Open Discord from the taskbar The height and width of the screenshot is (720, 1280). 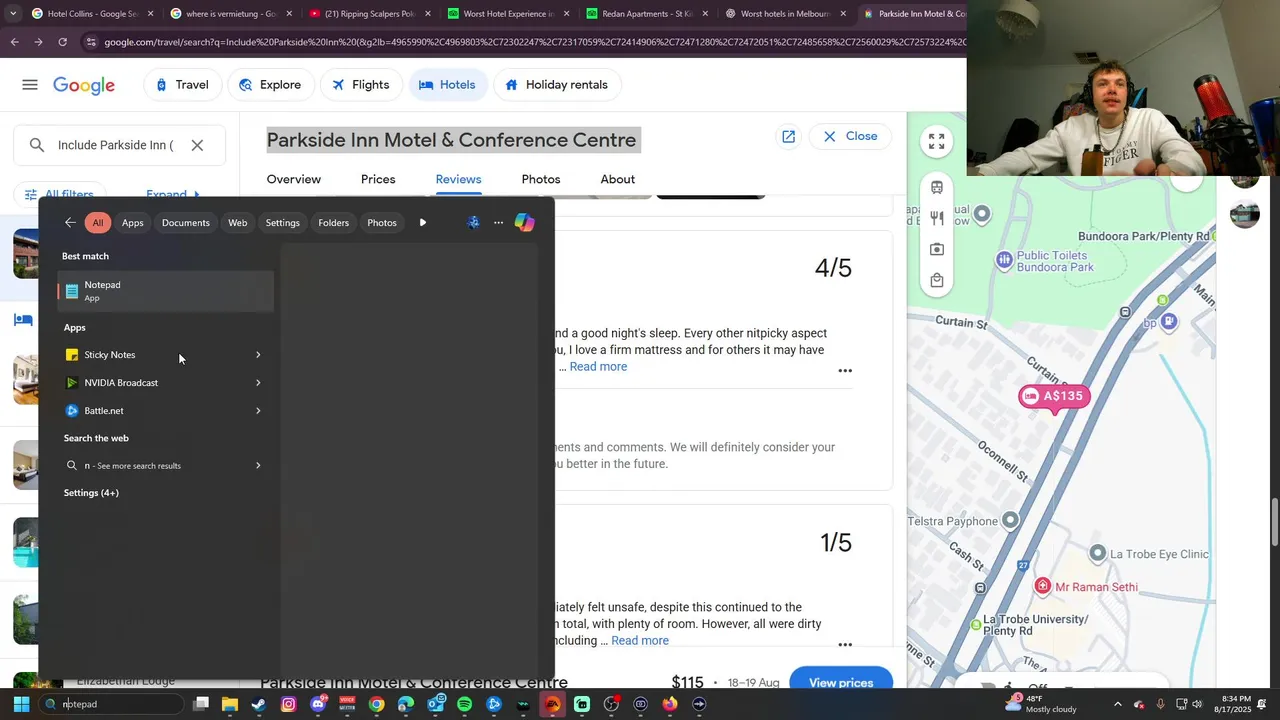coord(318,704)
